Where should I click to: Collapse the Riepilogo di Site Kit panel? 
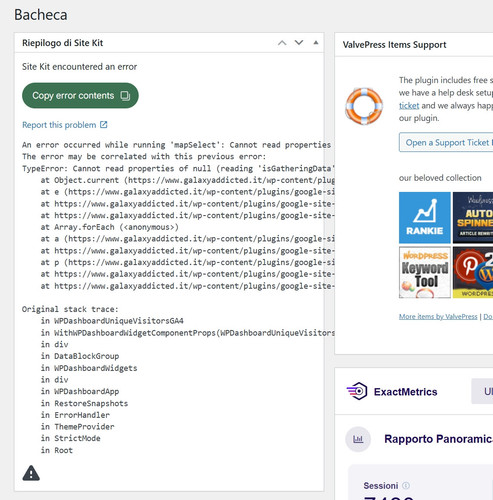pos(316,43)
